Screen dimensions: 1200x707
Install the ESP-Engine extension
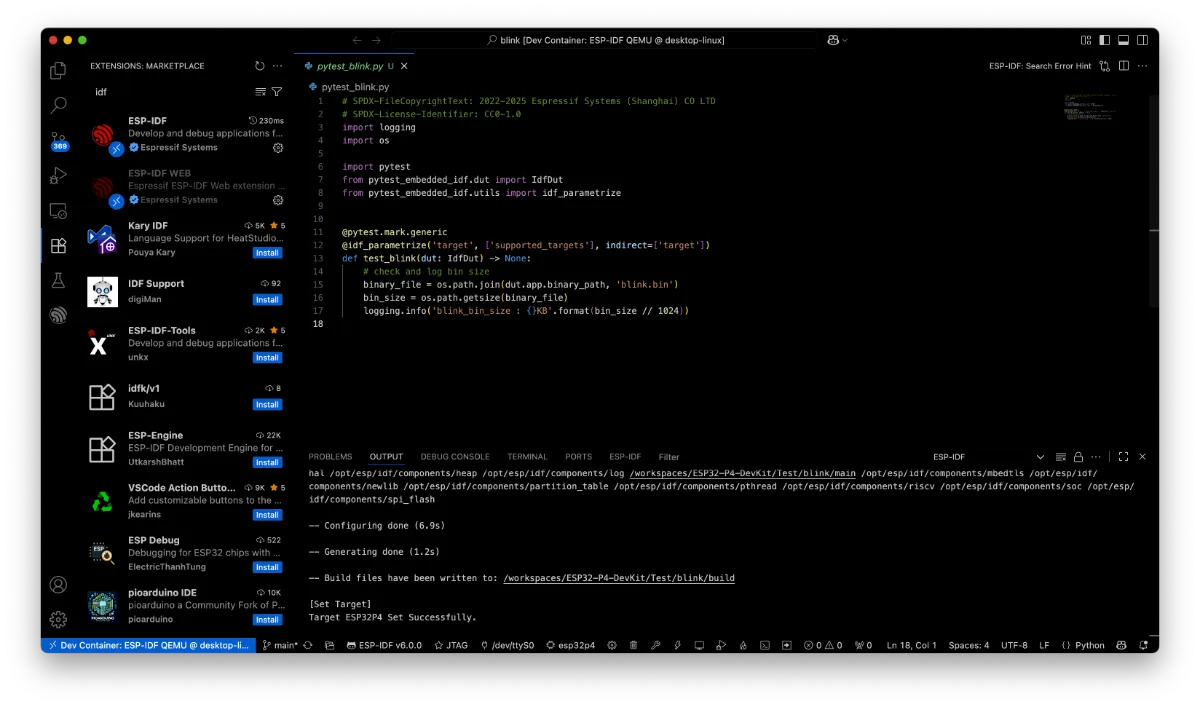coord(267,462)
